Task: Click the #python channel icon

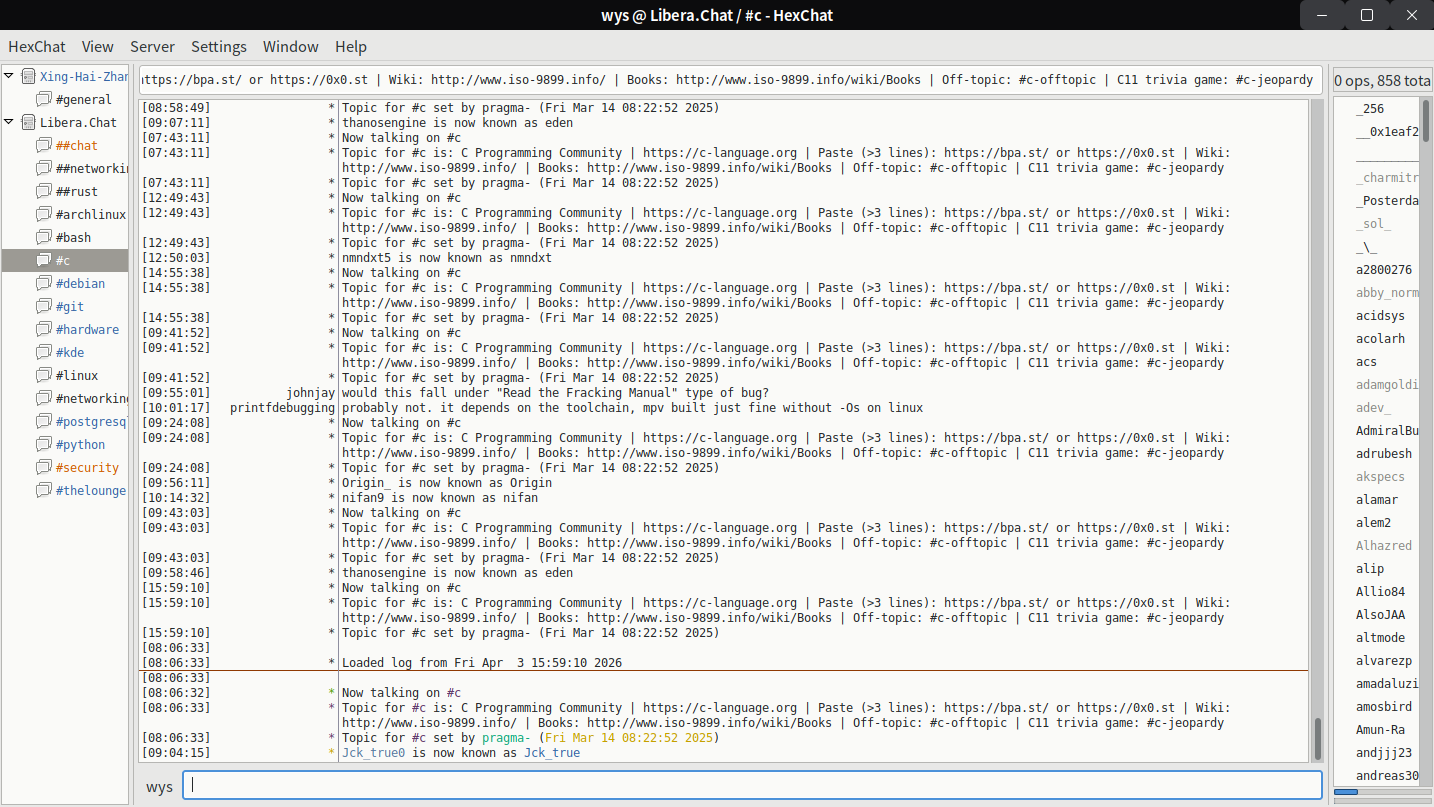Action: coord(44,445)
